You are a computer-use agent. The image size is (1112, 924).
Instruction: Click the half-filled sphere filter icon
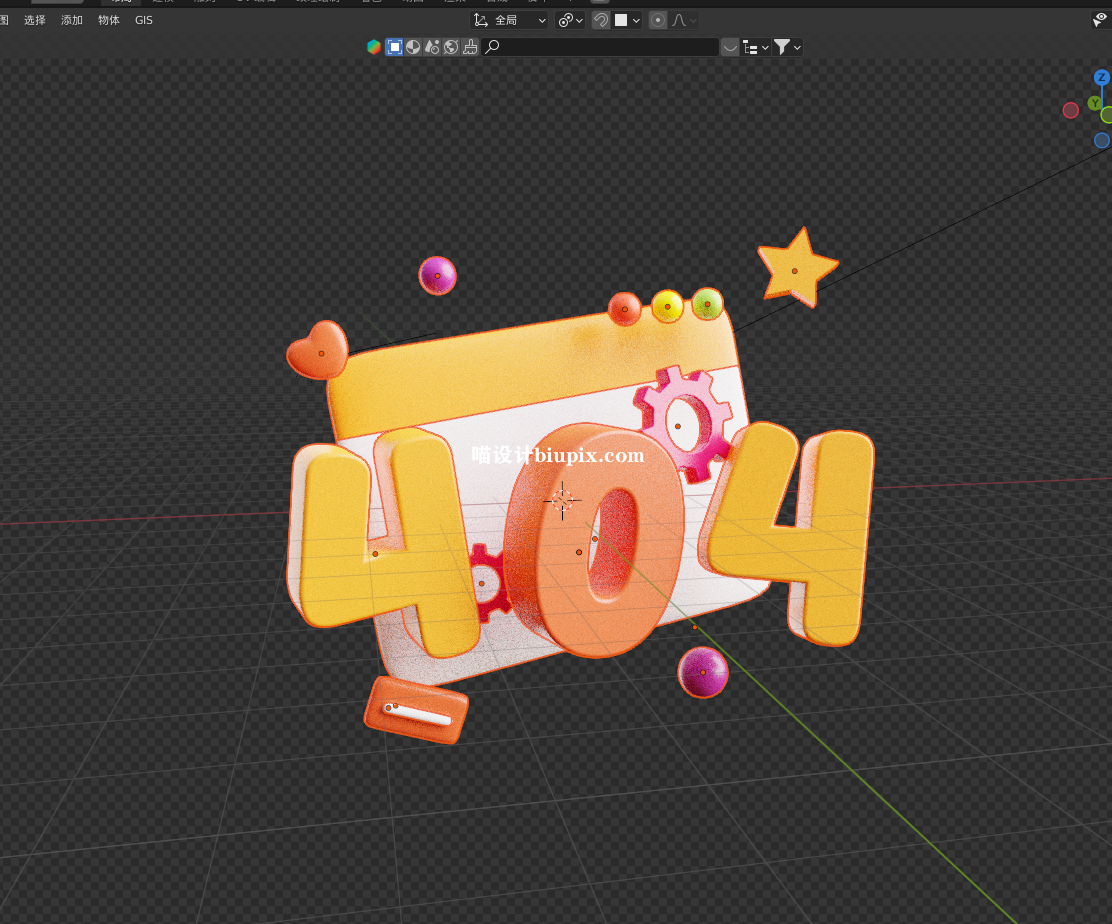tap(413, 47)
